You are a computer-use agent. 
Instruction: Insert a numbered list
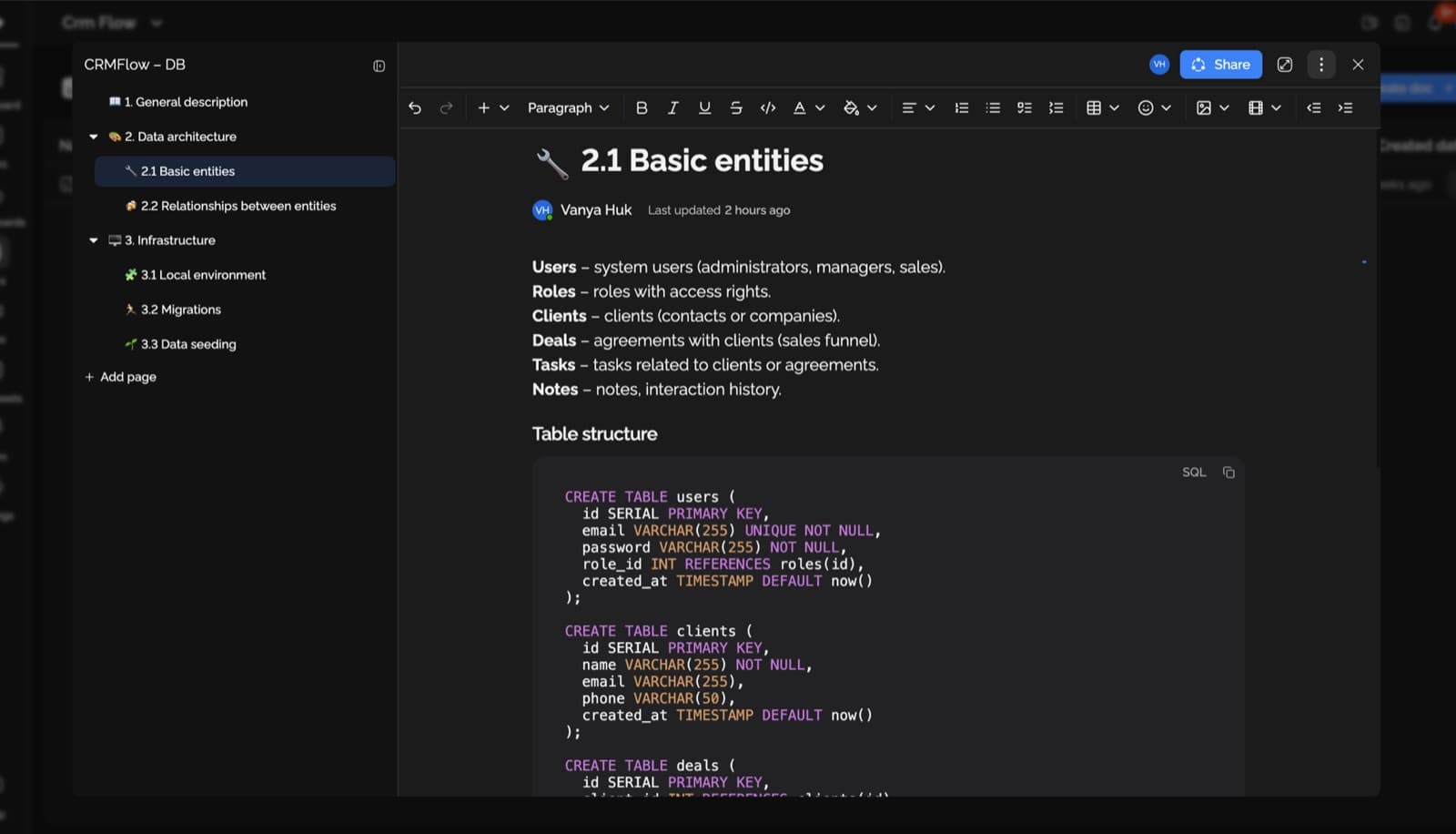pyautogui.click(x=961, y=107)
